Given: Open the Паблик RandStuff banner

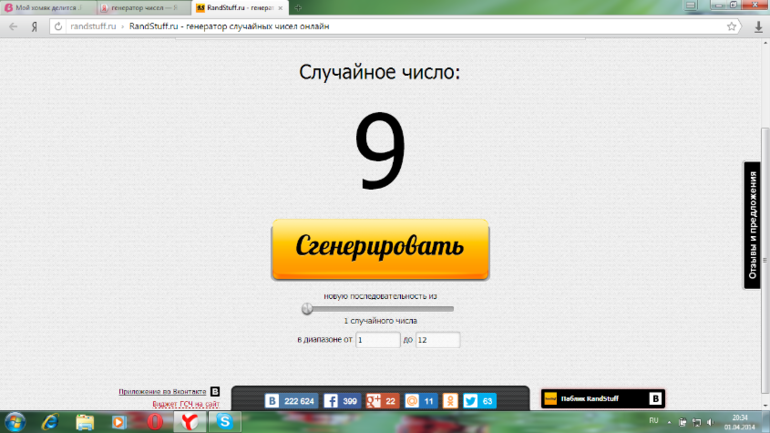Looking at the screenshot, I should click(603, 399).
